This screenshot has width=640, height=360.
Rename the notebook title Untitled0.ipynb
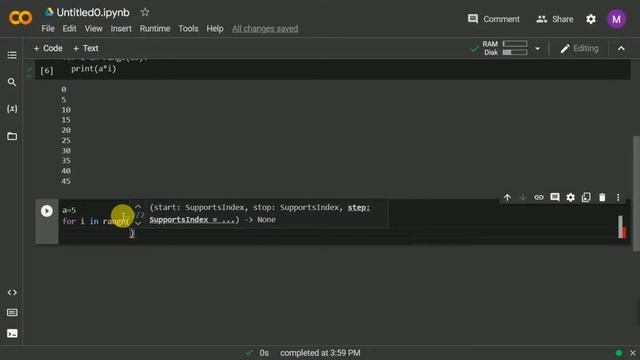coord(93,13)
